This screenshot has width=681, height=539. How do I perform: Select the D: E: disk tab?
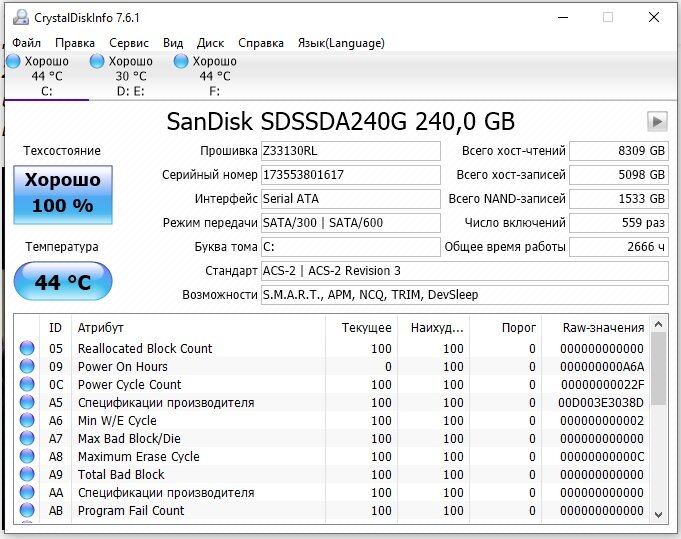(130, 76)
